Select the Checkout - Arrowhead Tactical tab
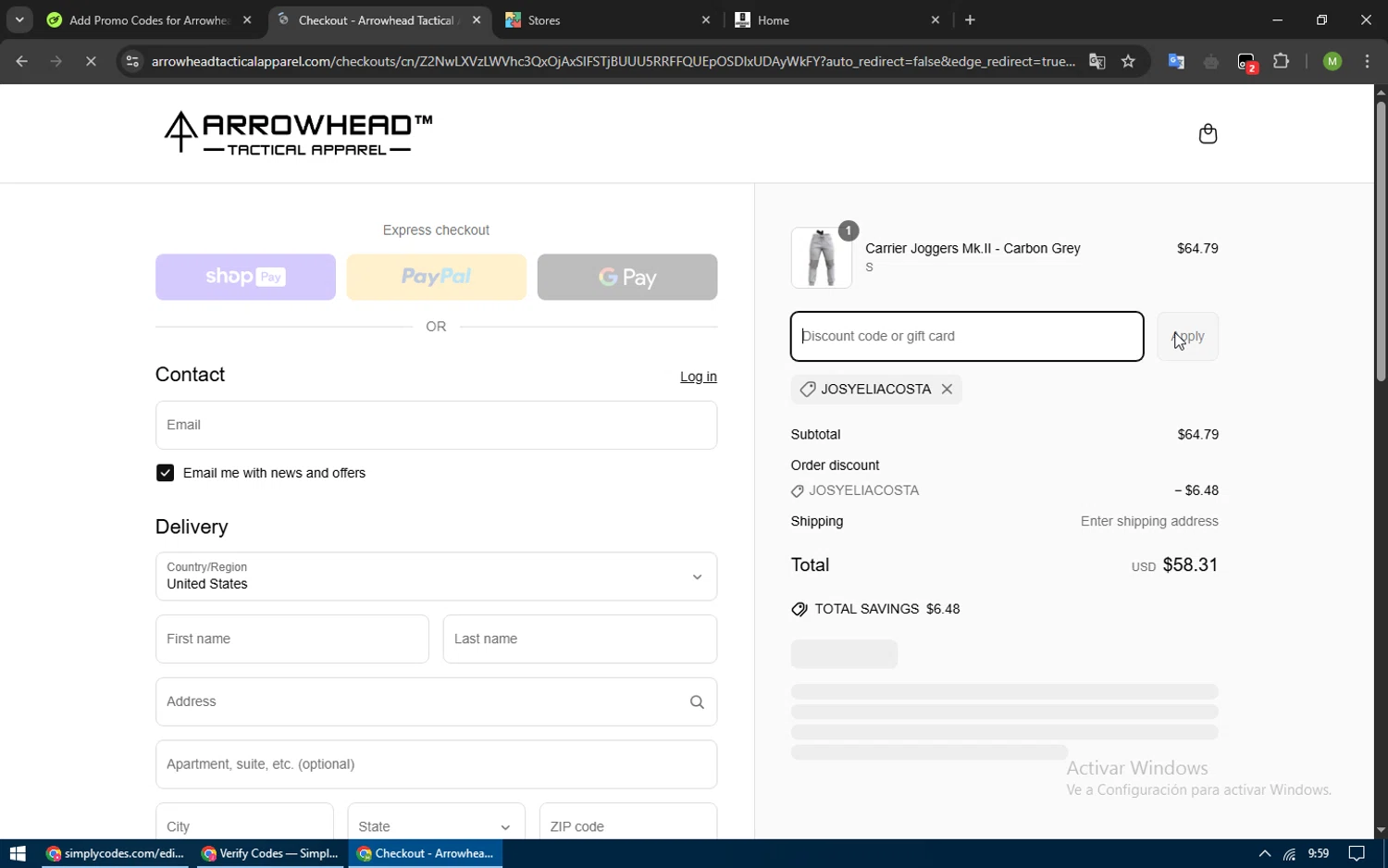Screen dimensions: 1388x868 379,19
